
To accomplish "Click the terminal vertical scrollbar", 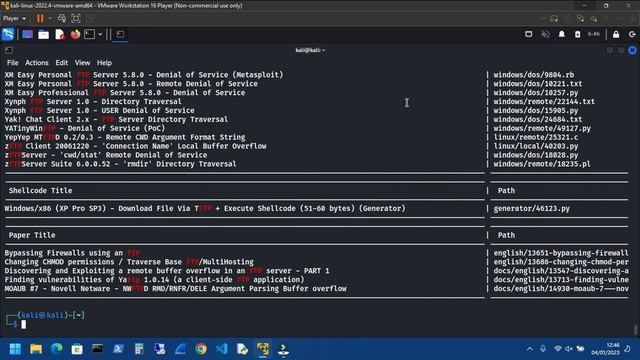I will [636, 329].
